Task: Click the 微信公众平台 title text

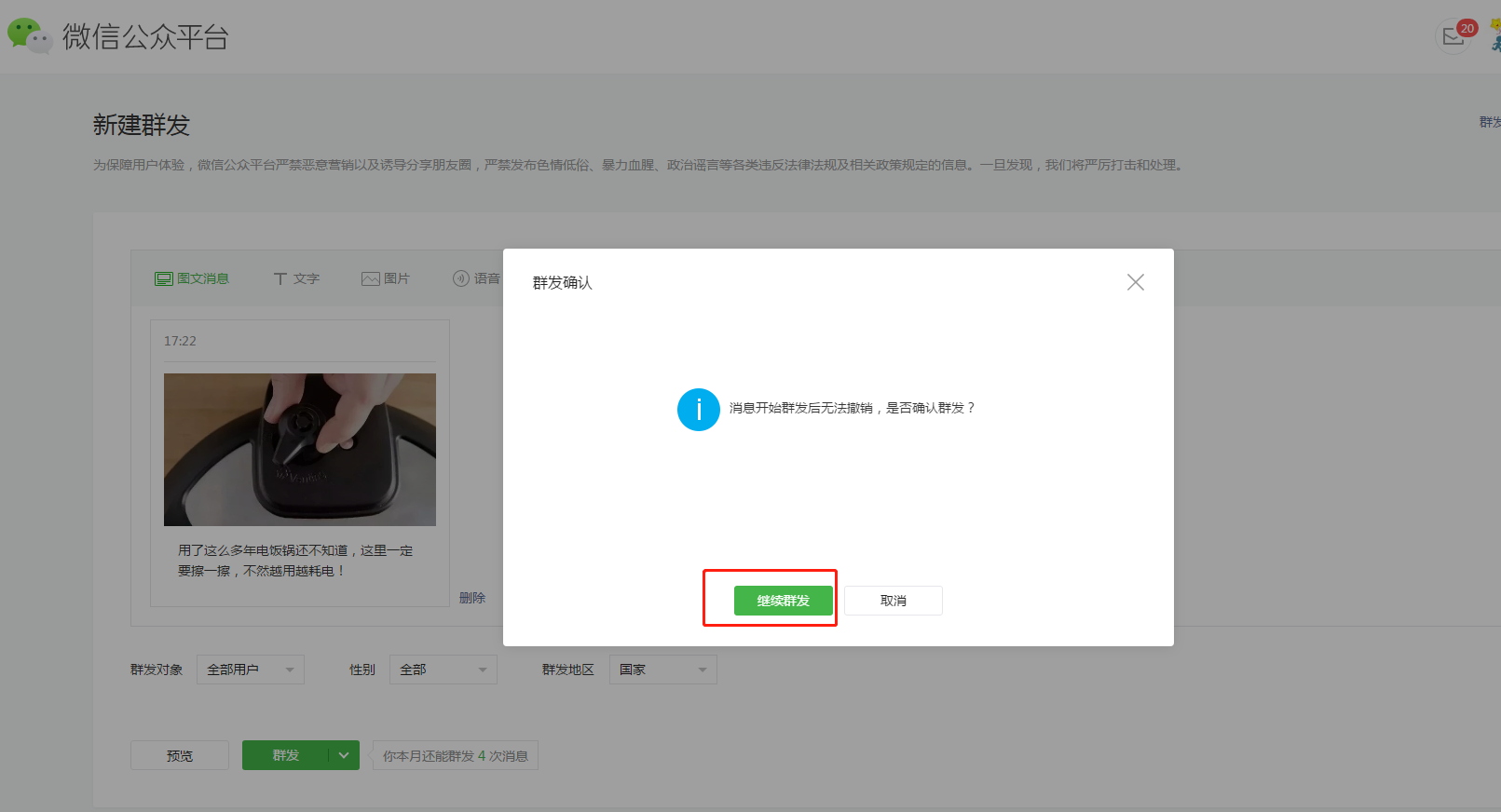Action: [x=145, y=36]
